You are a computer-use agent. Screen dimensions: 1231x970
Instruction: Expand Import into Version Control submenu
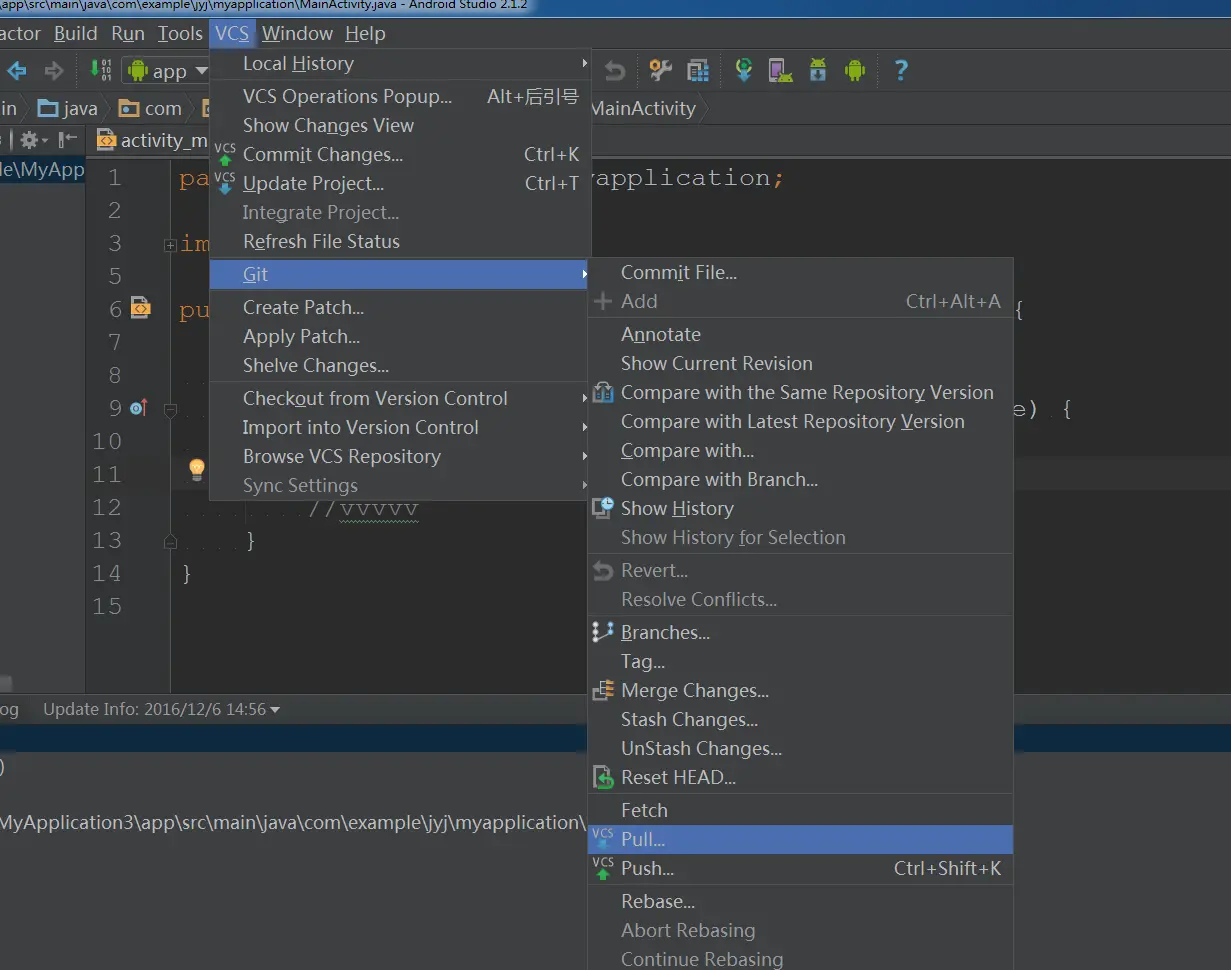[x=400, y=427]
